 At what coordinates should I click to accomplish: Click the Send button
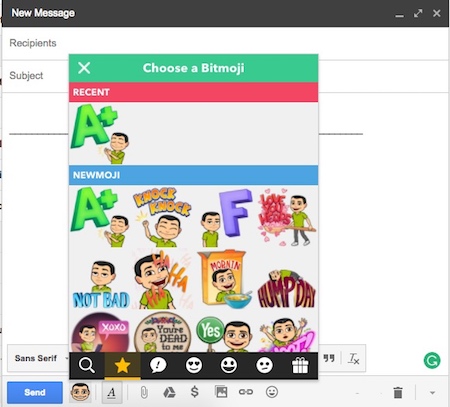(35, 392)
